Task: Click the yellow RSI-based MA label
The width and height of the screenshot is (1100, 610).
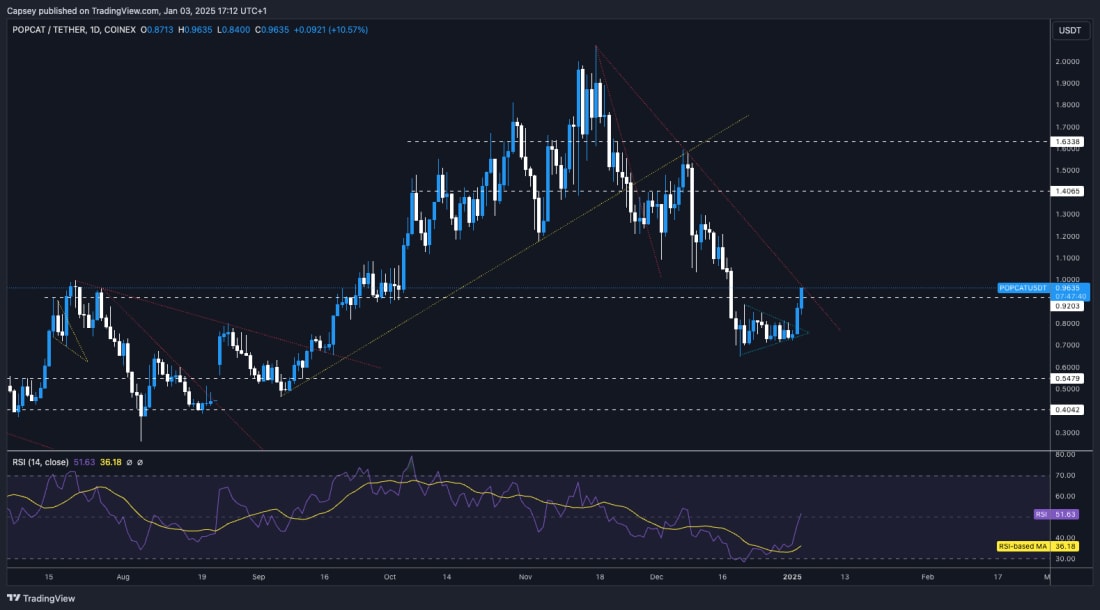Action: point(1038,546)
